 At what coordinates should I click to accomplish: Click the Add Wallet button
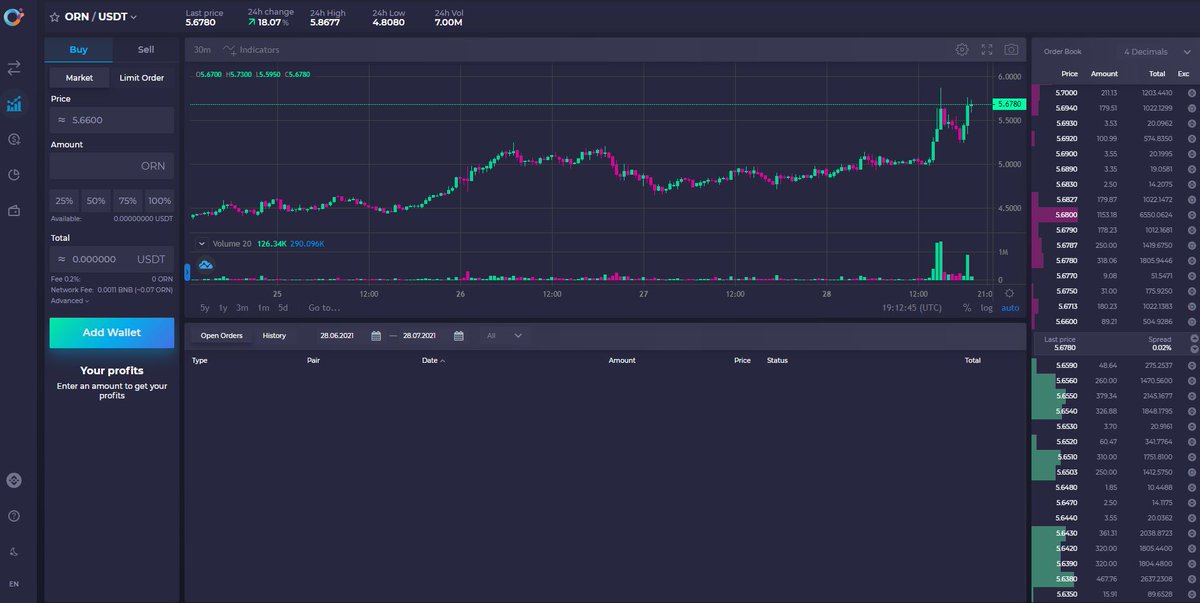click(x=112, y=333)
